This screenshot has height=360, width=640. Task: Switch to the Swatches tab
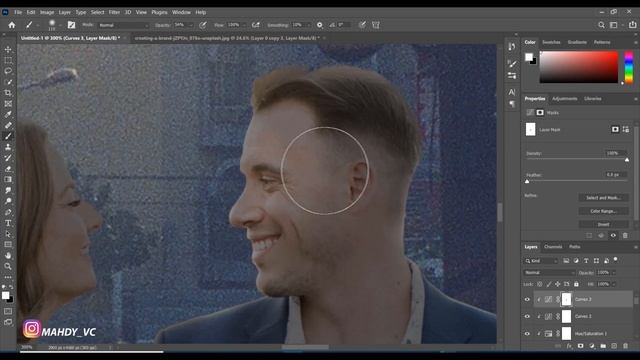coord(551,42)
